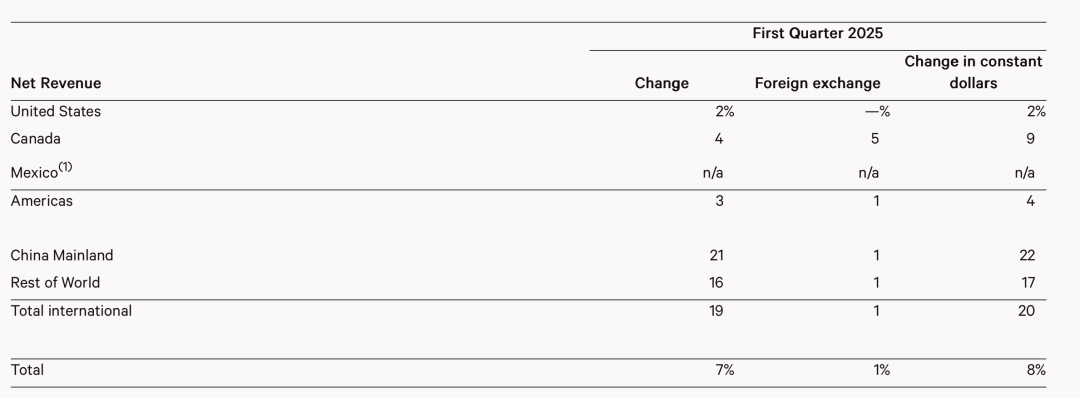
Task: Click Mexico's n/a value under Change
Action: (713, 173)
